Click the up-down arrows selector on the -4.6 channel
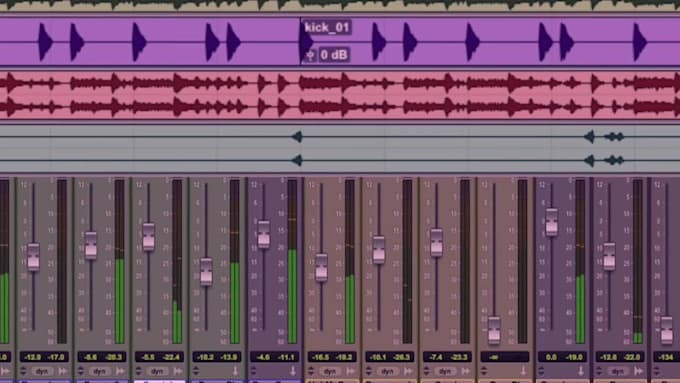This screenshot has width=680, height=383. [254, 371]
